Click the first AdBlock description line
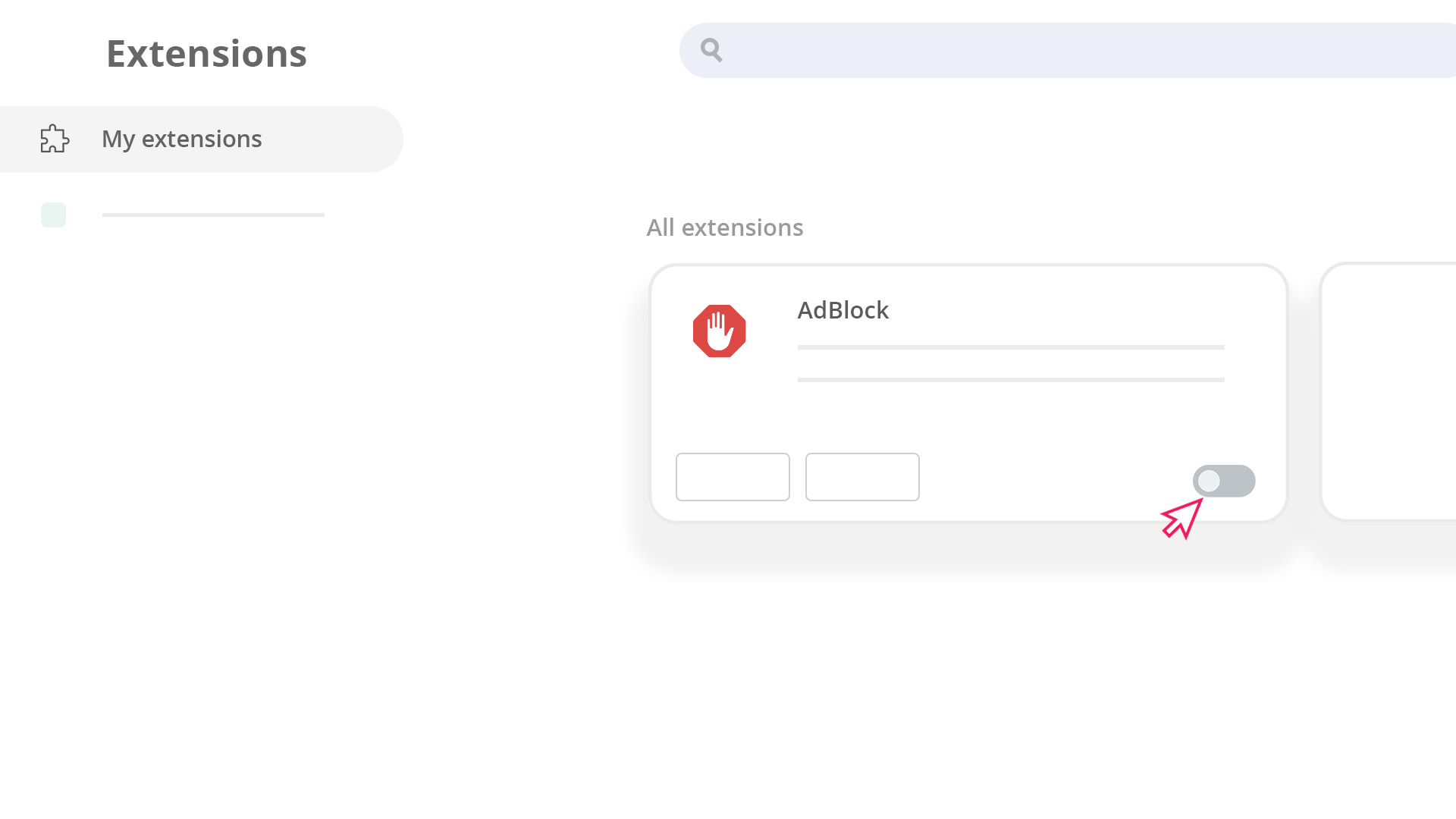 pyautogui.click(x=1011, y=347)
